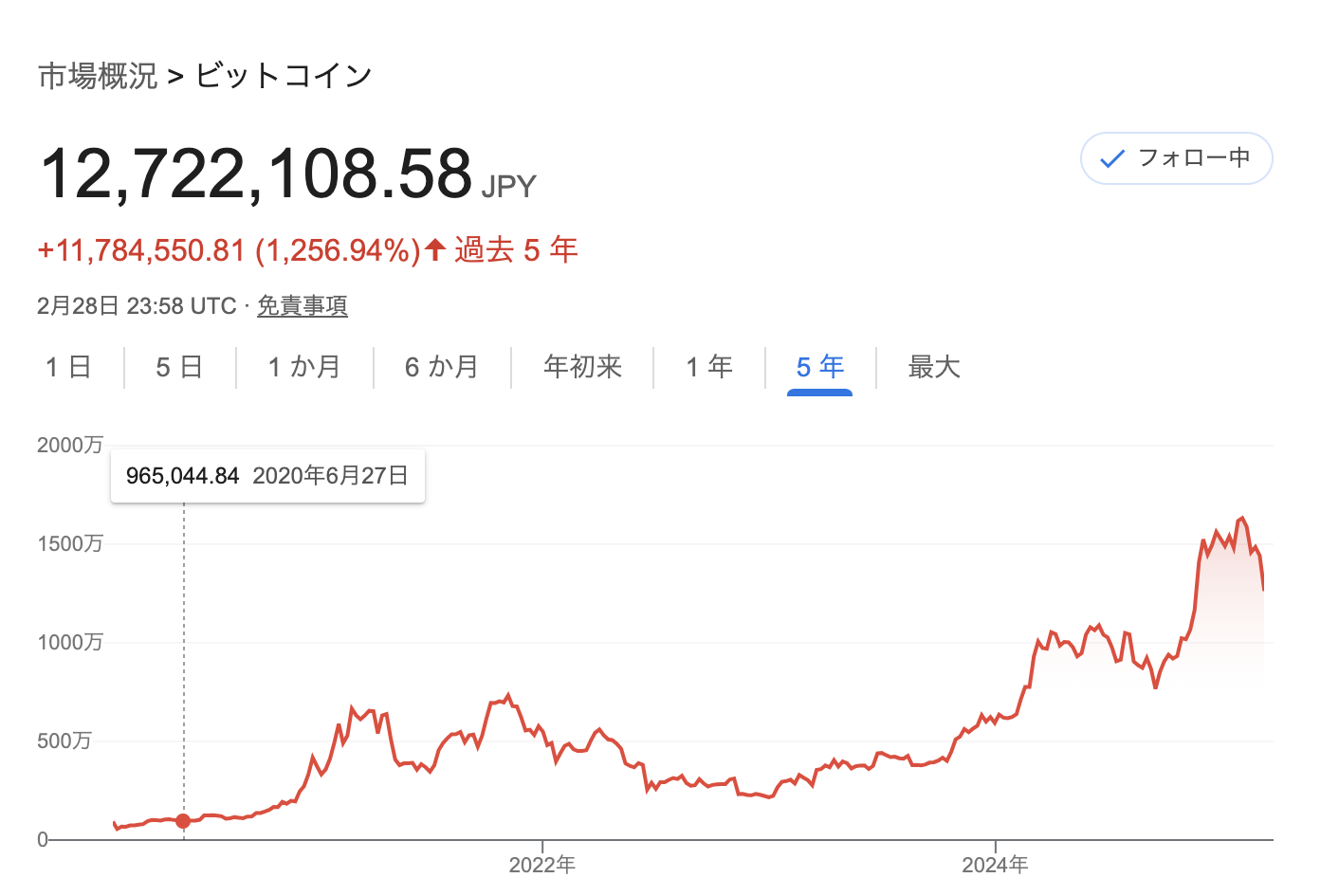
Task: Select the 5 日 time range tab
Action: 179,367
